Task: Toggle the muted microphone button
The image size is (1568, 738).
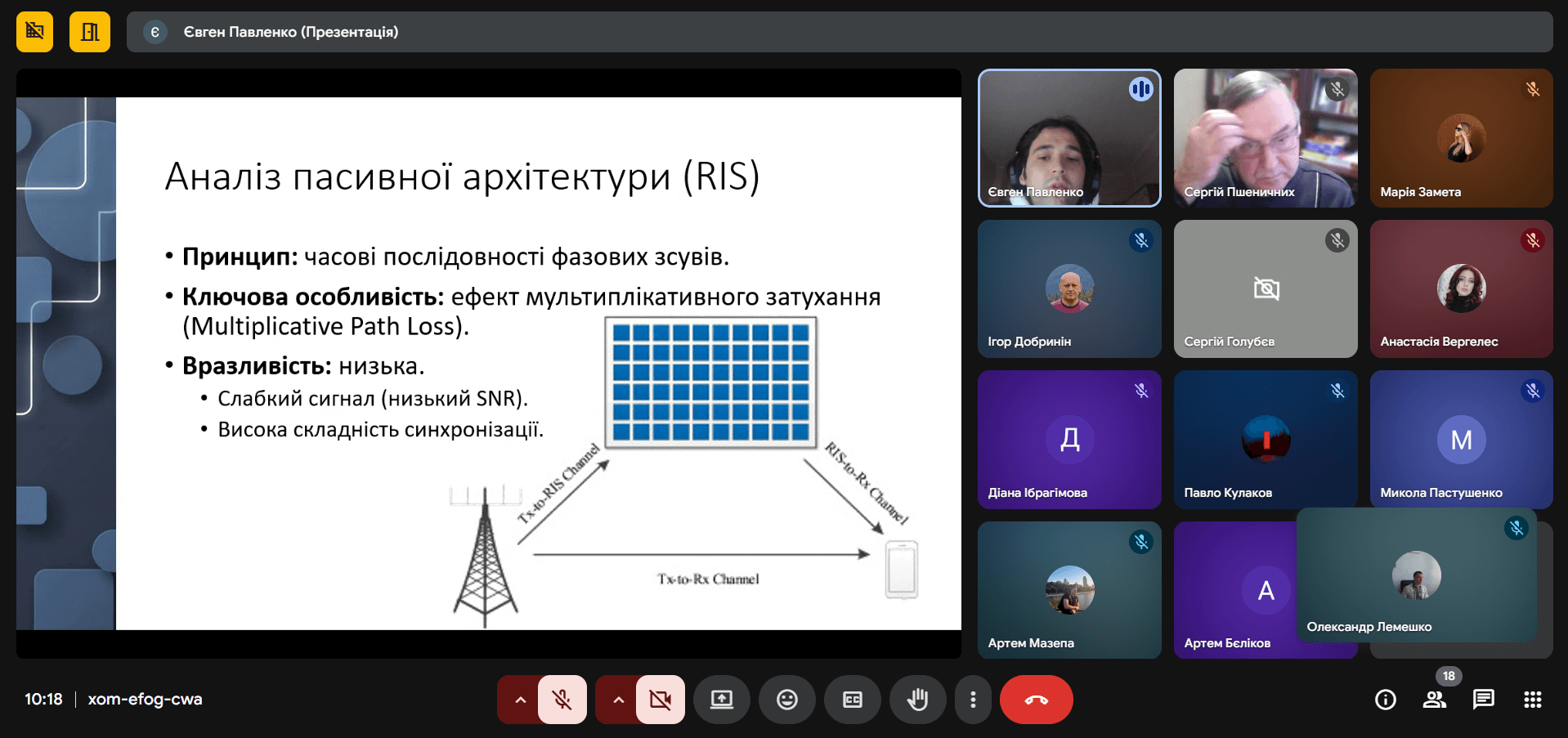Action: tap(562, 700)
